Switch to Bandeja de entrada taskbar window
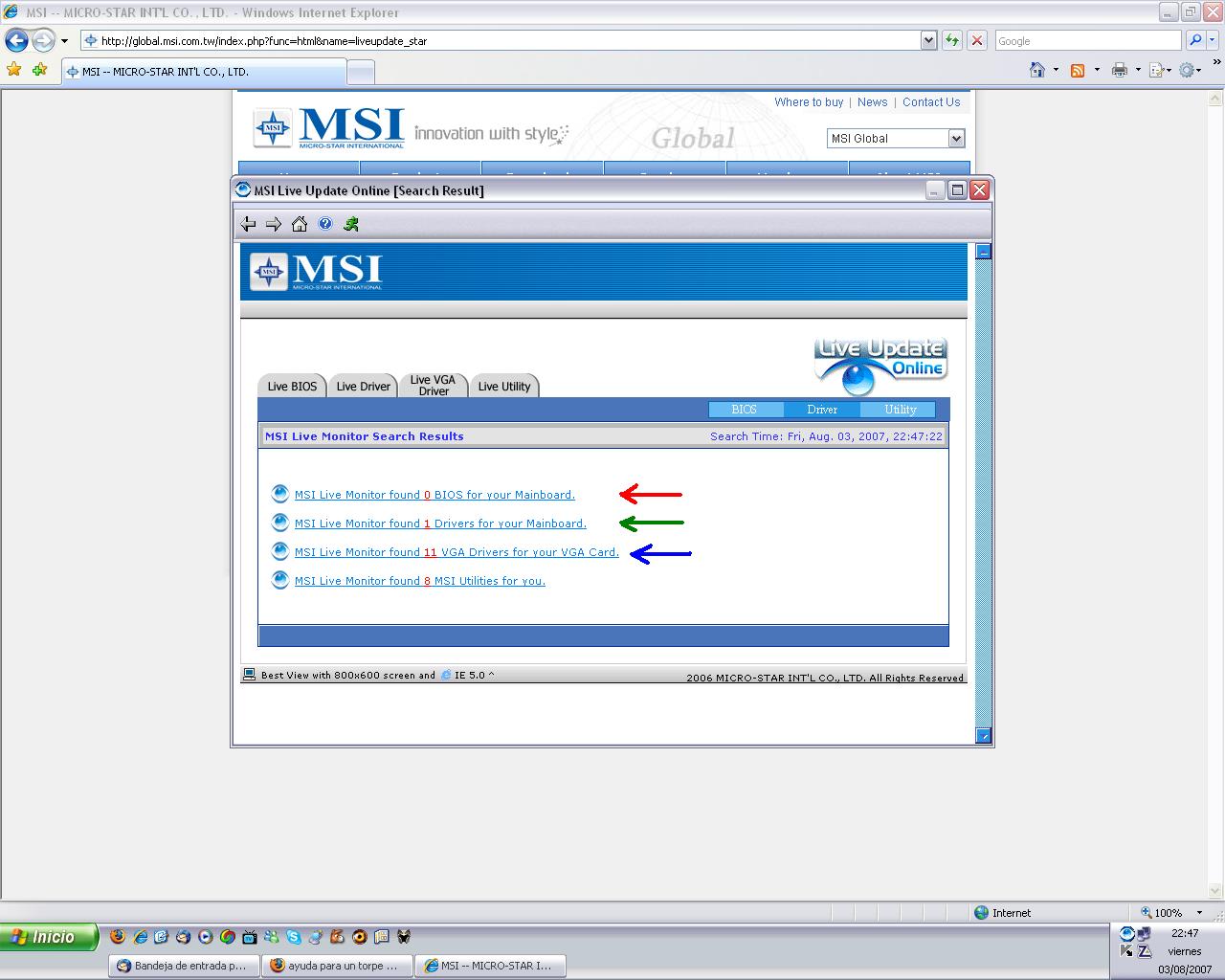 185,966
